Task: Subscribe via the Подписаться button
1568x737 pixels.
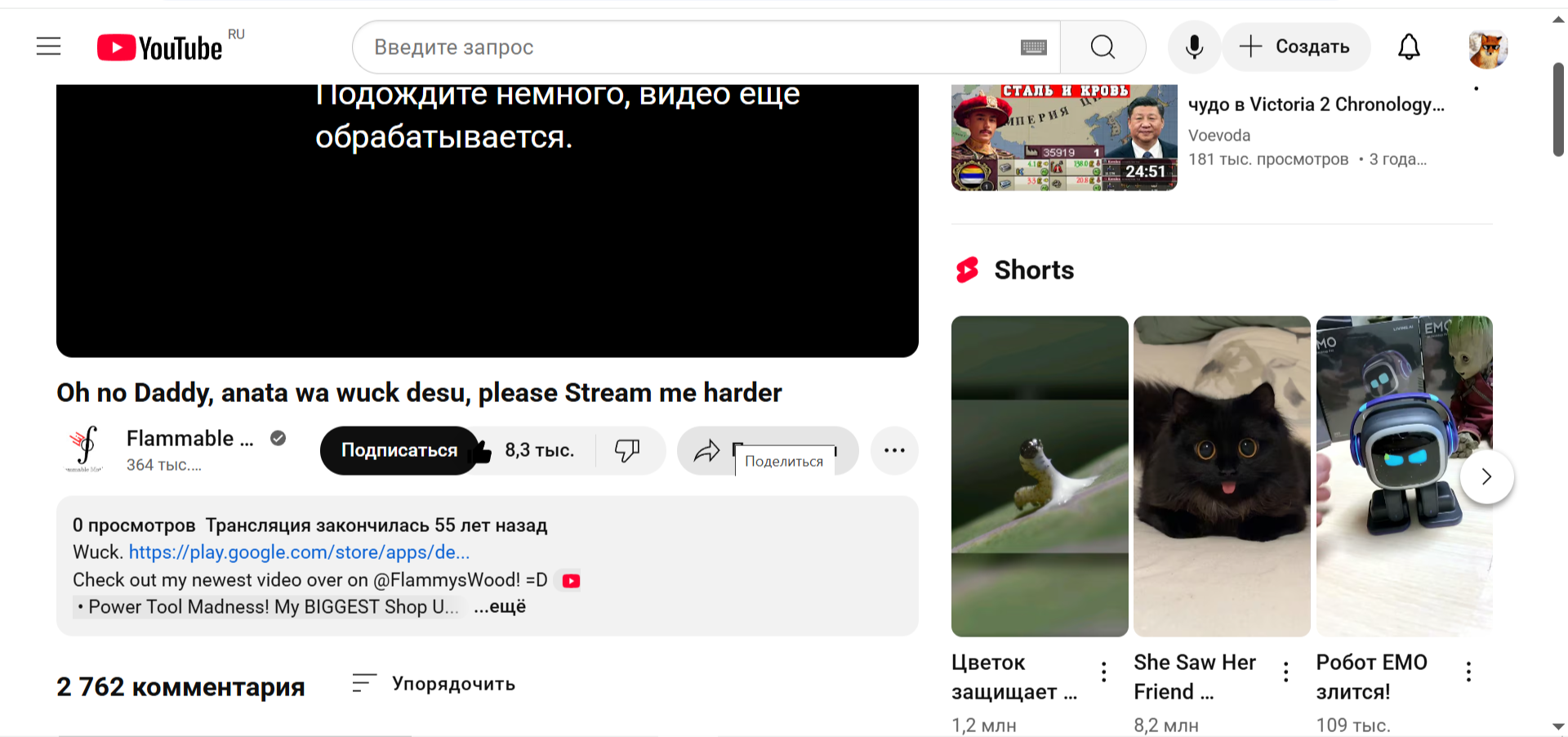Action: [399, 450]
